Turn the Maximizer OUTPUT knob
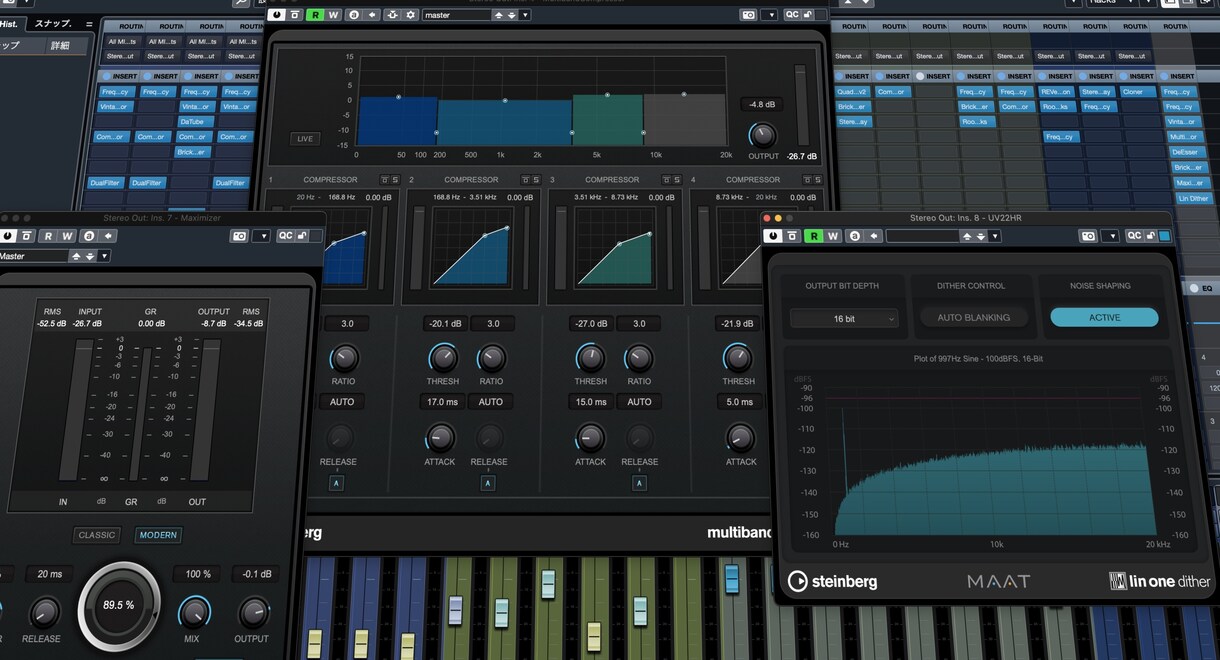 tap(253, 612)
